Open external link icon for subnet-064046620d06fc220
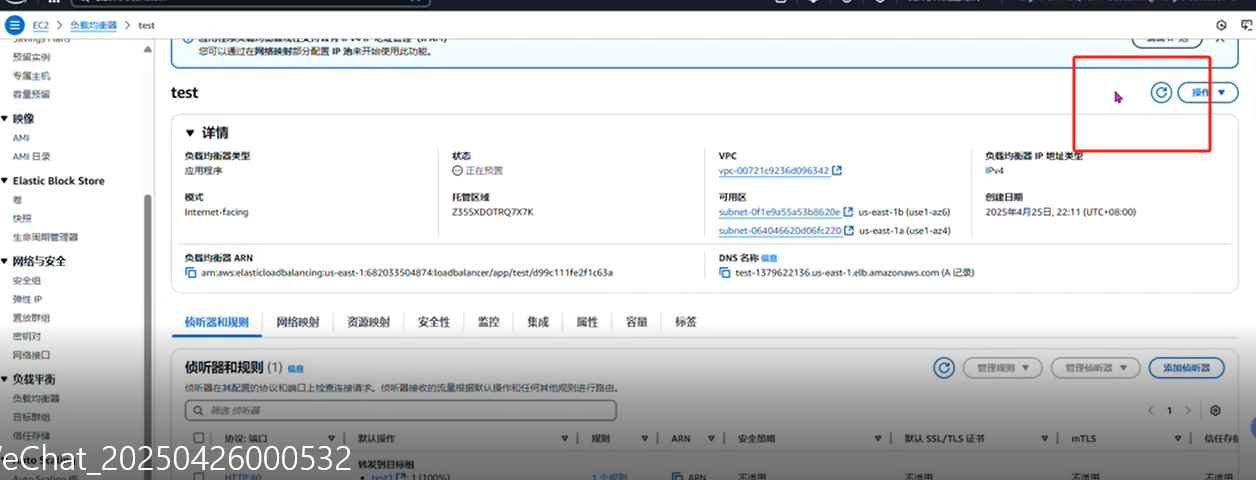 pos(848,231)
